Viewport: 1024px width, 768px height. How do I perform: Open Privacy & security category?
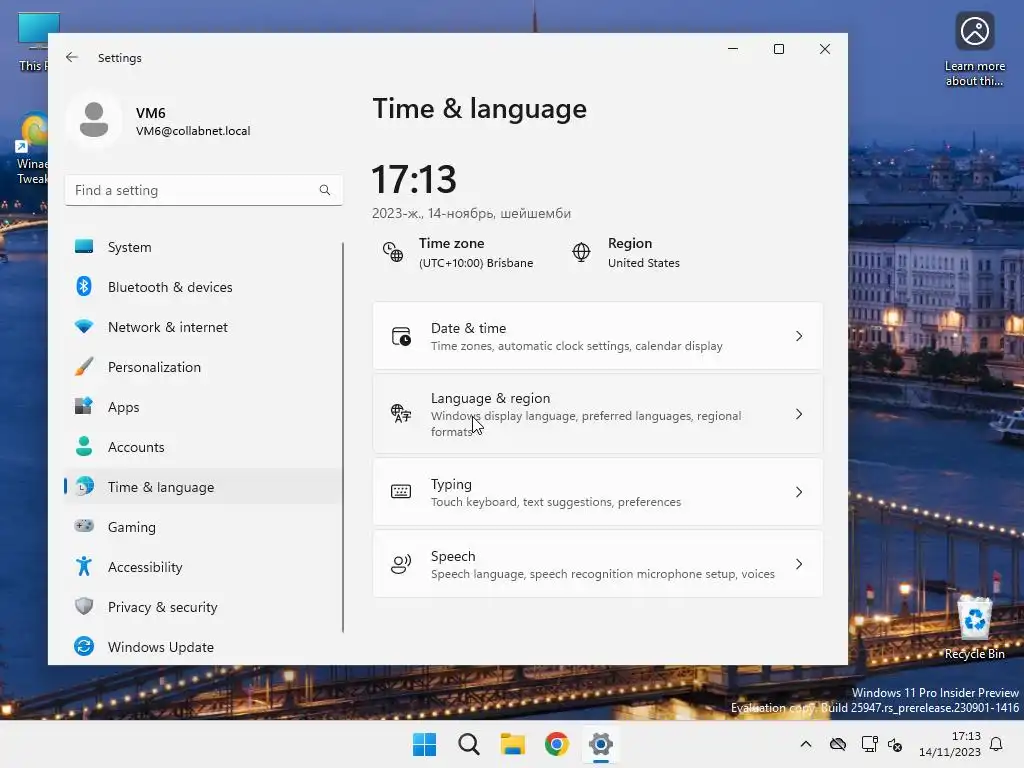click(203, 607)
